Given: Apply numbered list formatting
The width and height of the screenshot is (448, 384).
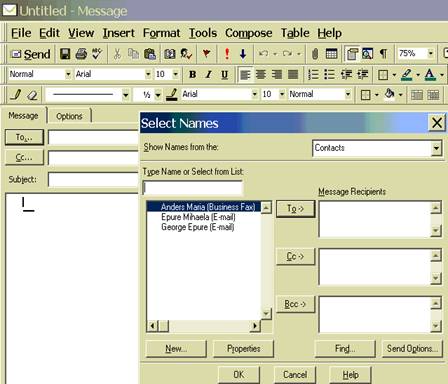Looking at the screenshot, I should pyautogui.click(x=313, y=74).
